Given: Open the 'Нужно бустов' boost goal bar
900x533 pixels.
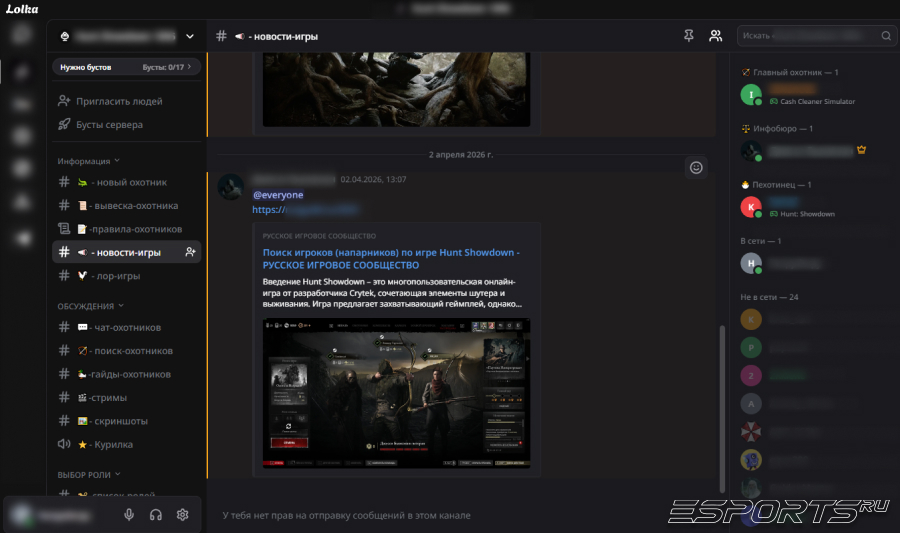Looking at the screenshot, I should pos(126,67).
